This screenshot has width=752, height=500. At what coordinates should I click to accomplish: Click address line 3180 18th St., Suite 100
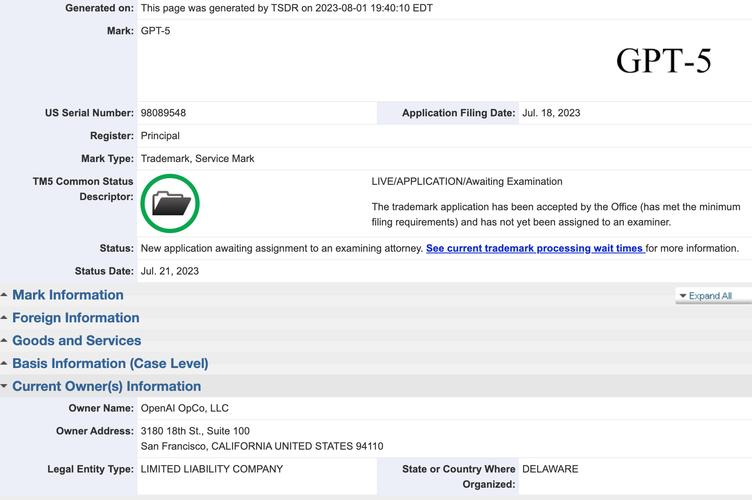click(x=195, y=431)
